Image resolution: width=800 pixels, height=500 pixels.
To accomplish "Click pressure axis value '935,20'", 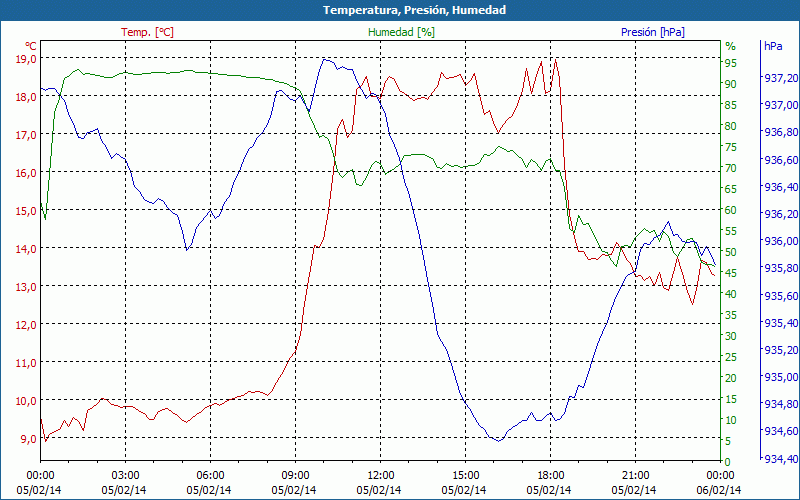I will pos(781,349).
